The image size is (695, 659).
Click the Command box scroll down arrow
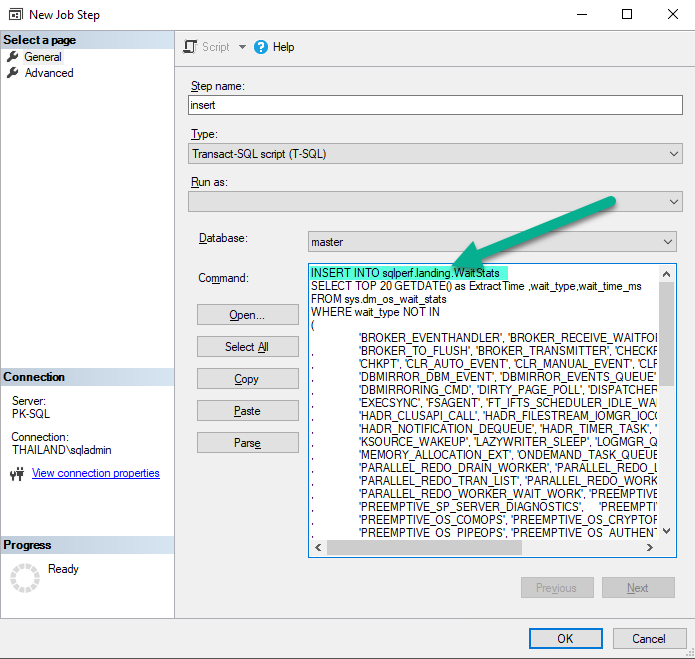666,530
